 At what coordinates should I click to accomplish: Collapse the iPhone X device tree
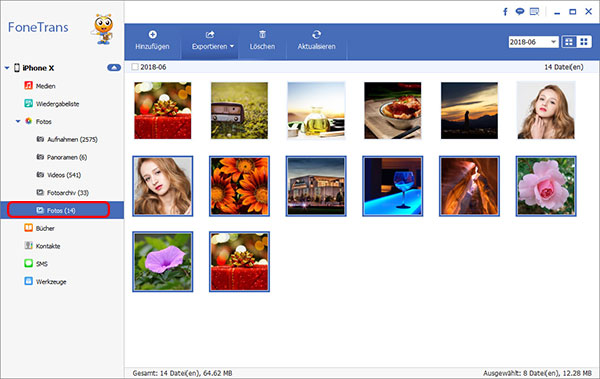click(7, 68)
